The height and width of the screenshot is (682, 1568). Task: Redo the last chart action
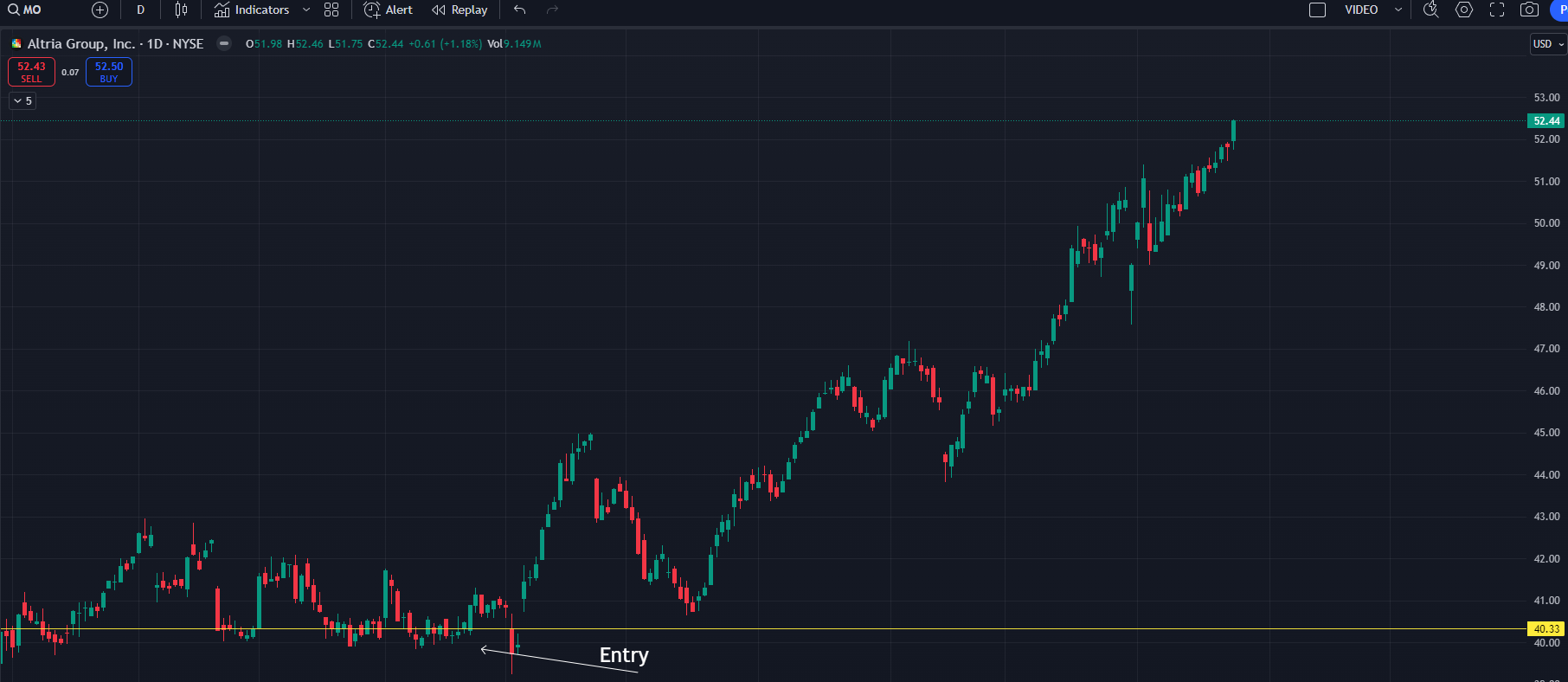(x=552, y=10)
